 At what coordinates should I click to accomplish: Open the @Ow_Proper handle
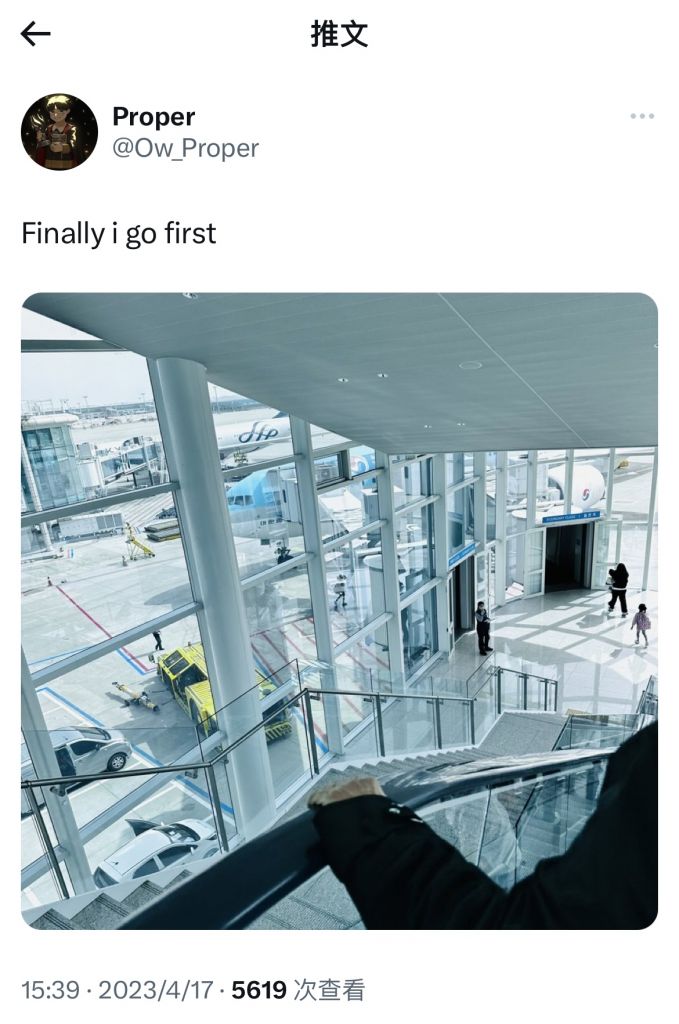[185, 148]
